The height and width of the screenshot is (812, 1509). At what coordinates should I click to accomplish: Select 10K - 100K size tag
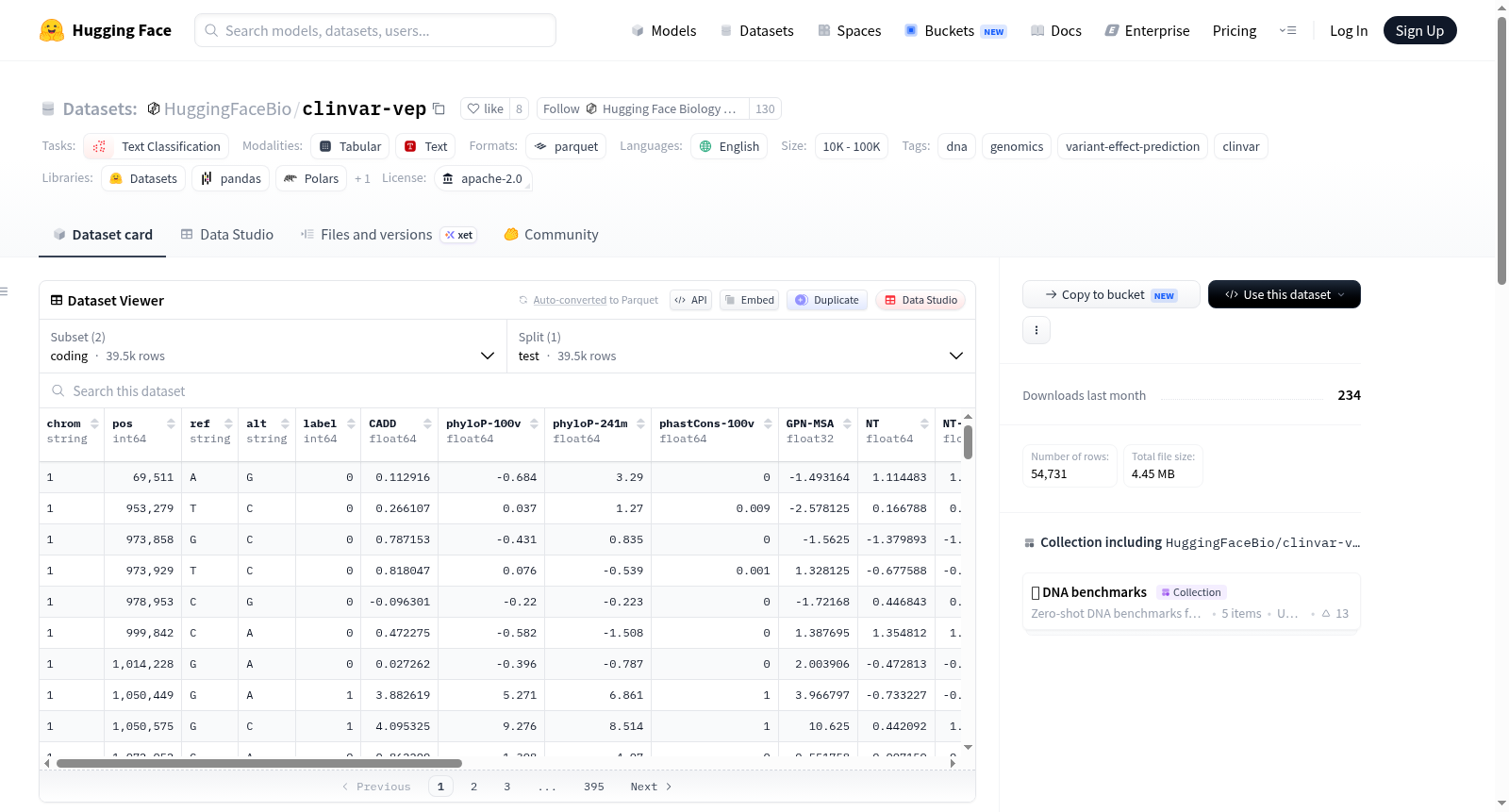pyautogui.click(x=851, y=146)
